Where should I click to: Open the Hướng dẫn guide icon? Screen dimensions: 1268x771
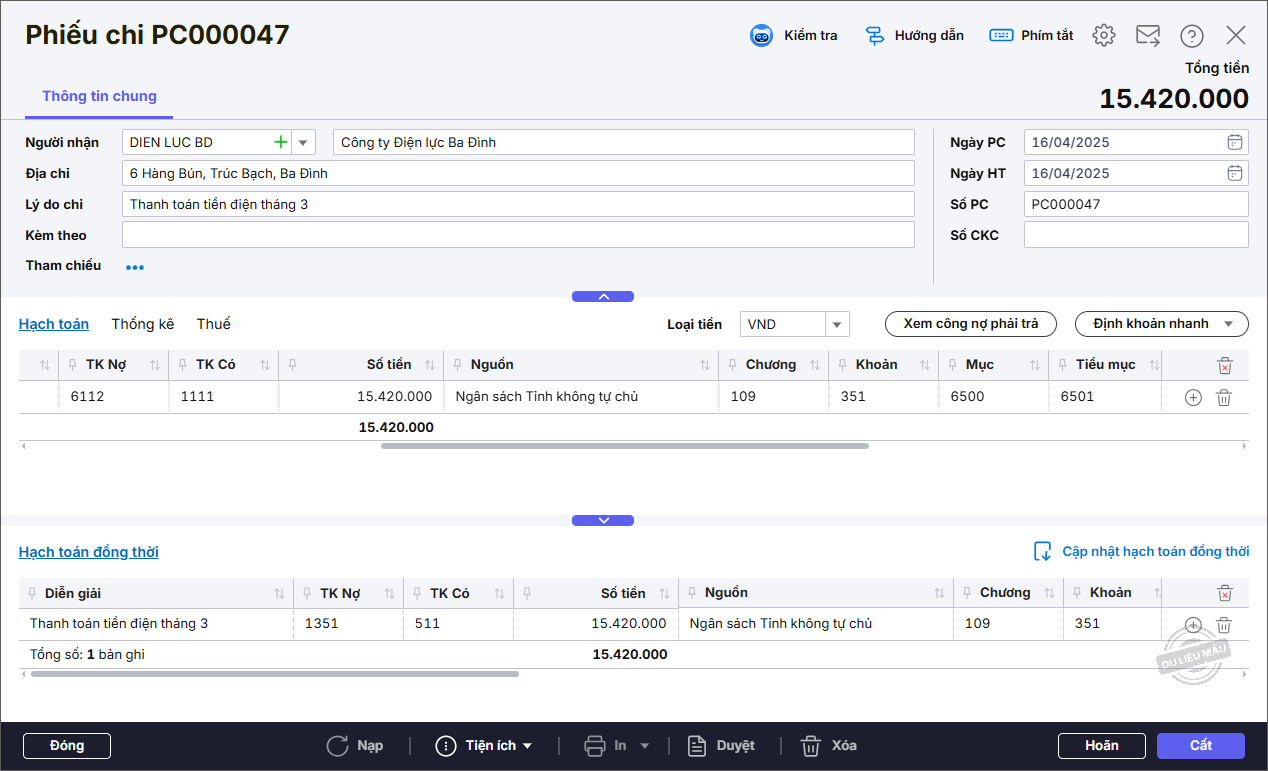point(875,36)
